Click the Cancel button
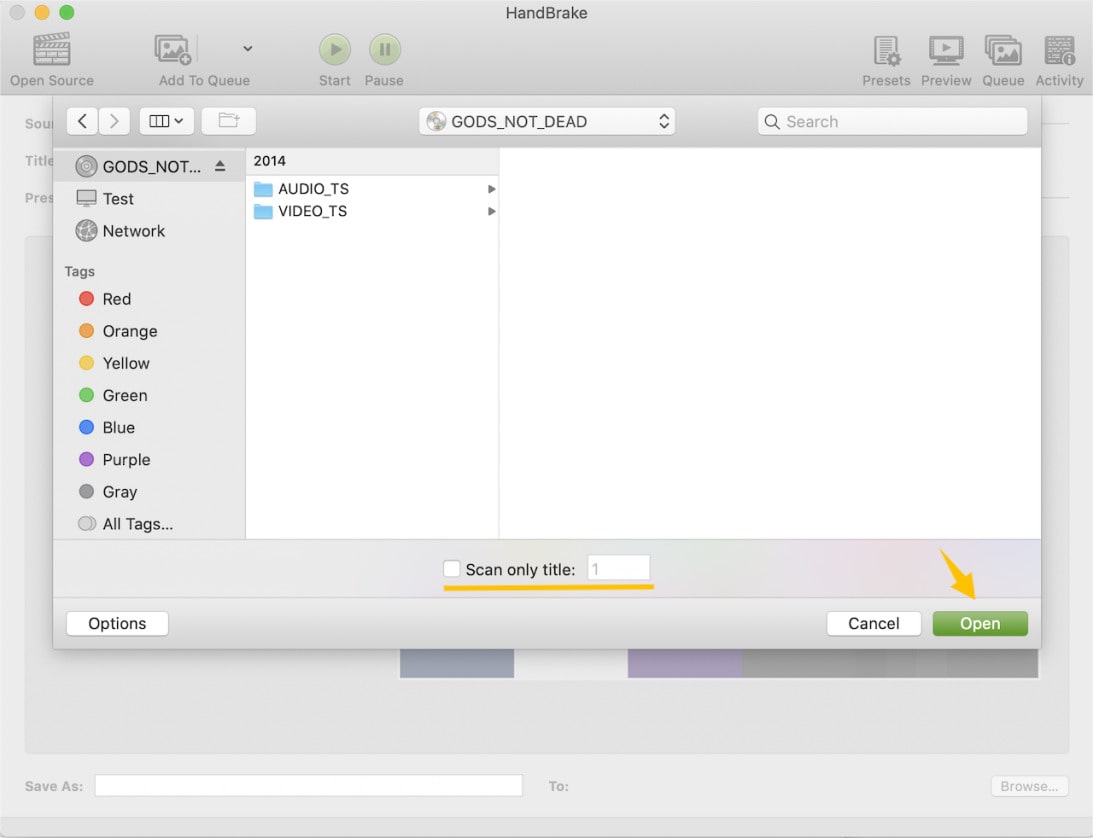 pos(873,624)
